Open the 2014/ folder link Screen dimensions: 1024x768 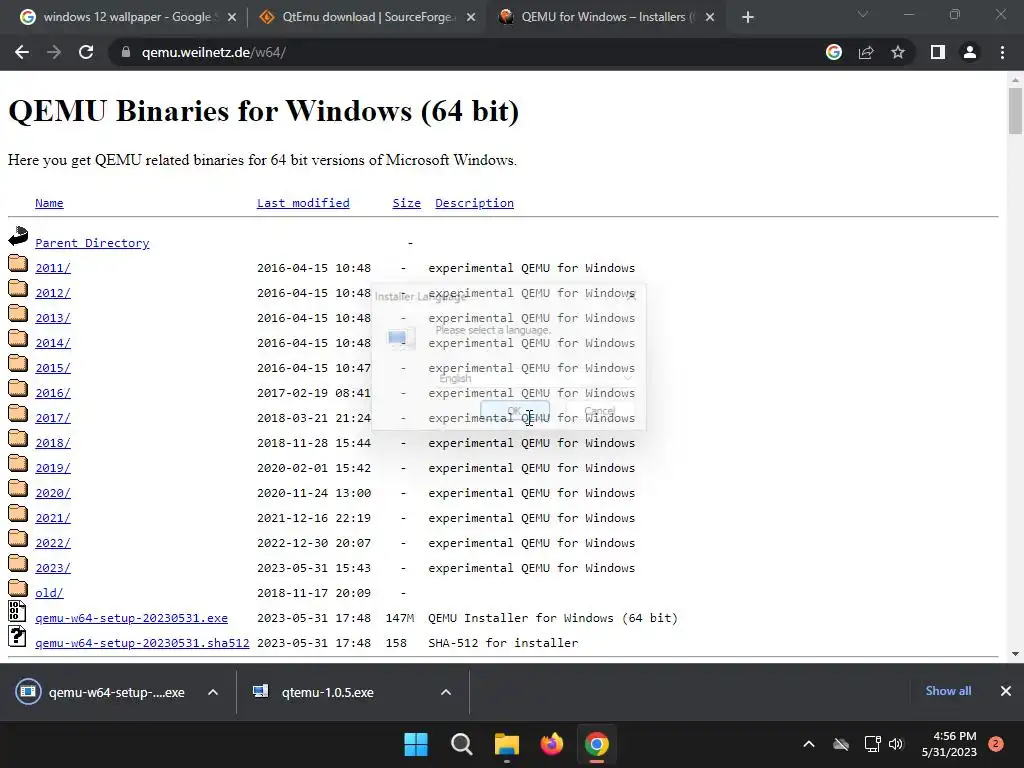coord(53,343)
